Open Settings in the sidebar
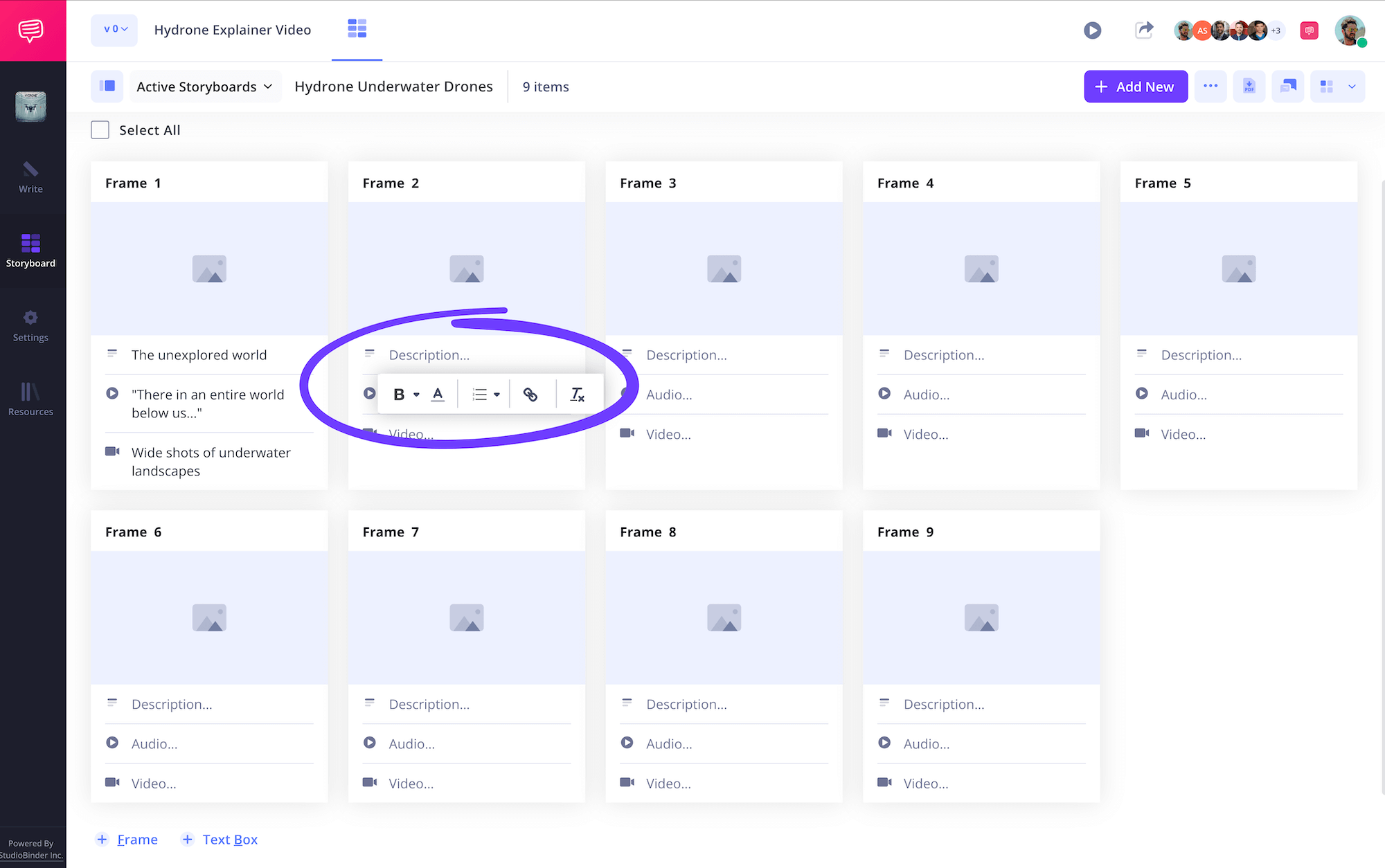This screenshot has width=1385, height=868. pyautogui.click(x=30, y=325)
